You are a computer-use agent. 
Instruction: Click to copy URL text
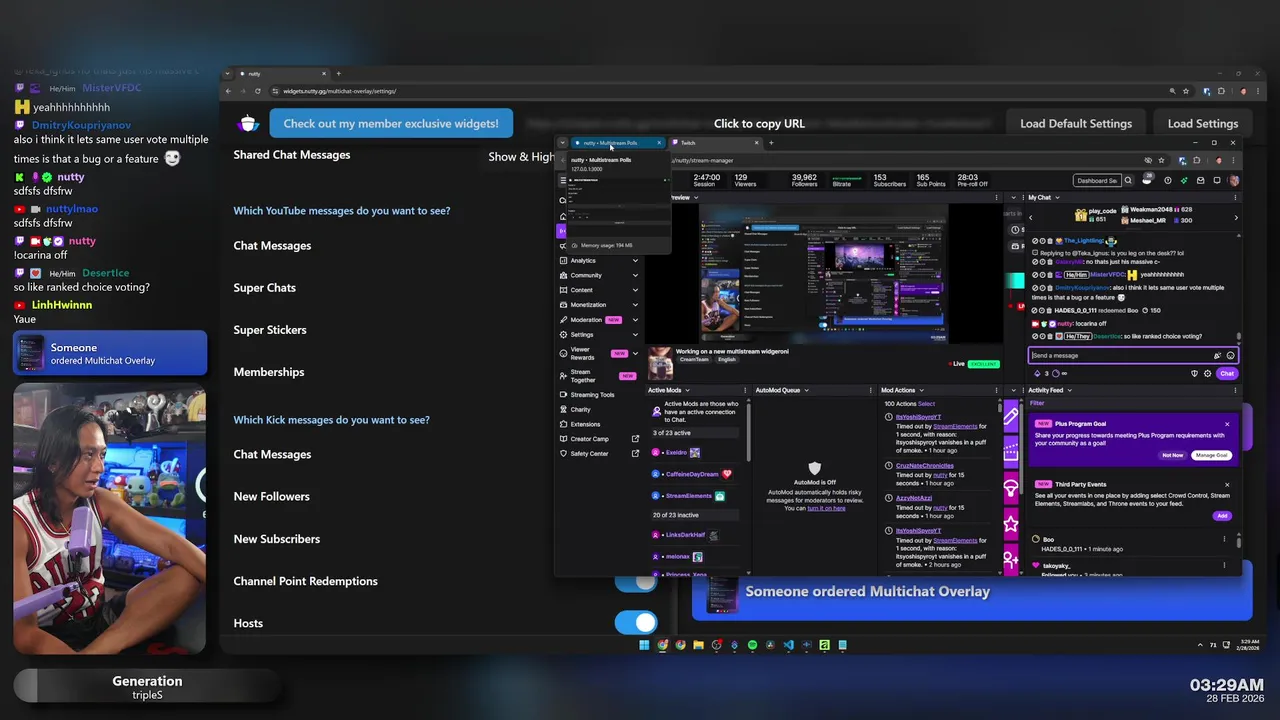(759, 124)
